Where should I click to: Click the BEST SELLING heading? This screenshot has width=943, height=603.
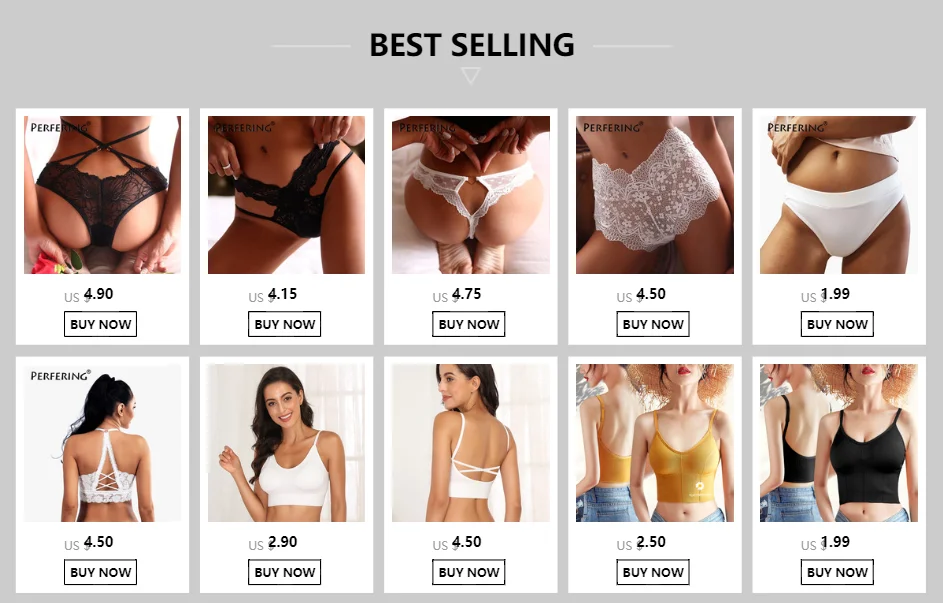tap(472, 45)
